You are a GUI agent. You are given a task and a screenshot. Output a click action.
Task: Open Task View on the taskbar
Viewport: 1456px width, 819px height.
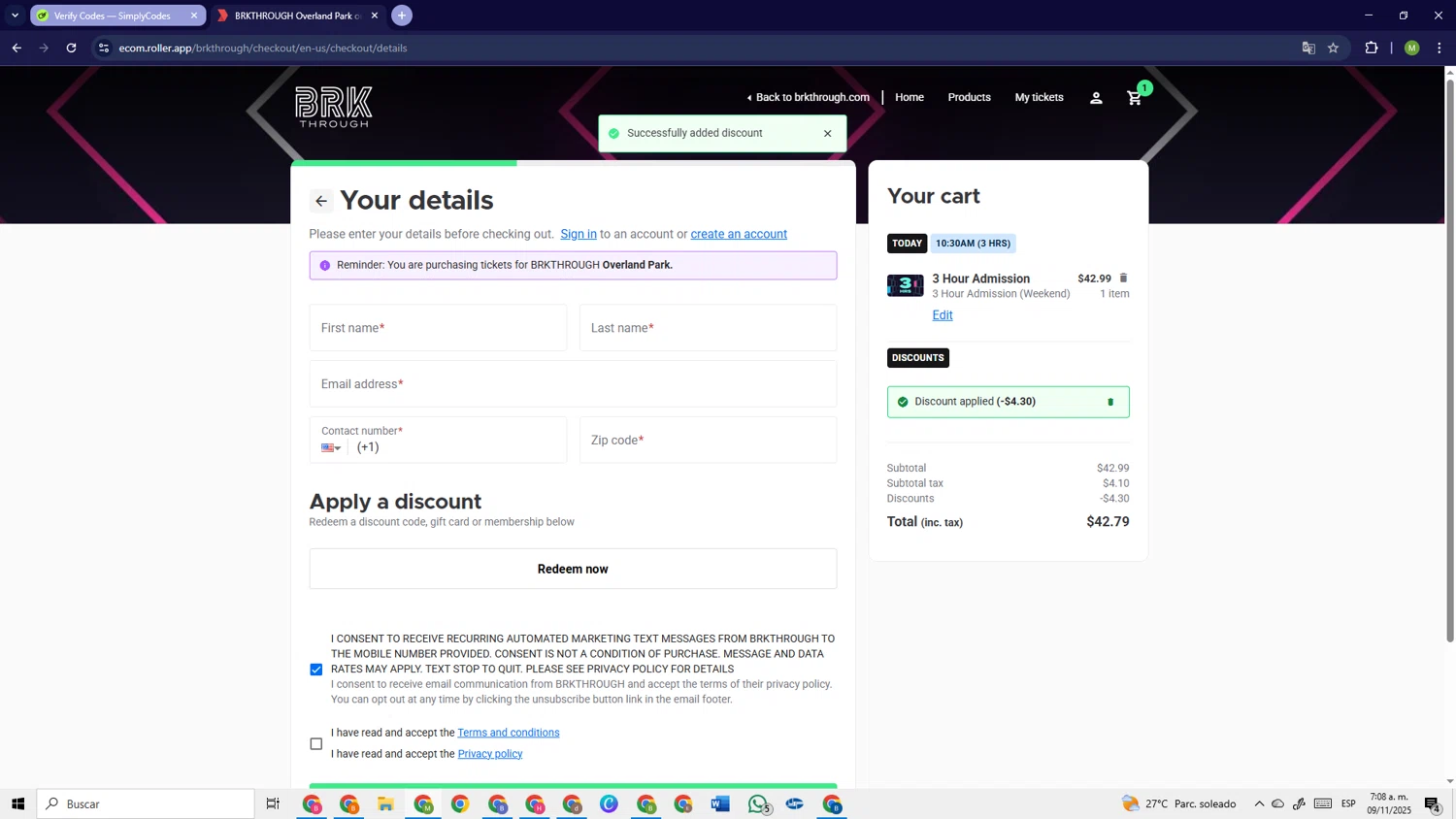pyautogui.click(x=273, y=803)
